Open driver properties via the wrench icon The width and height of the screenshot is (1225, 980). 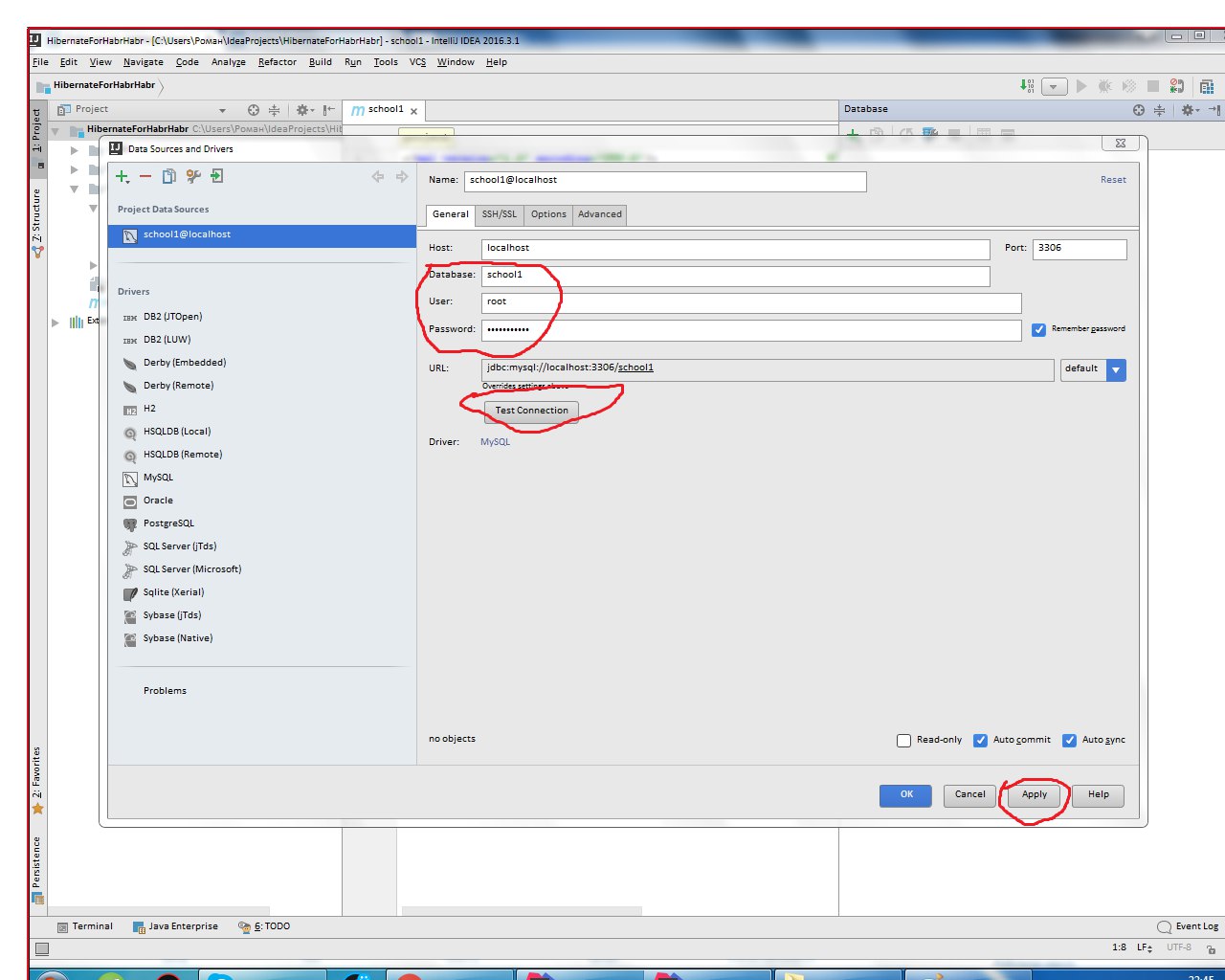[x=193, y=176]
